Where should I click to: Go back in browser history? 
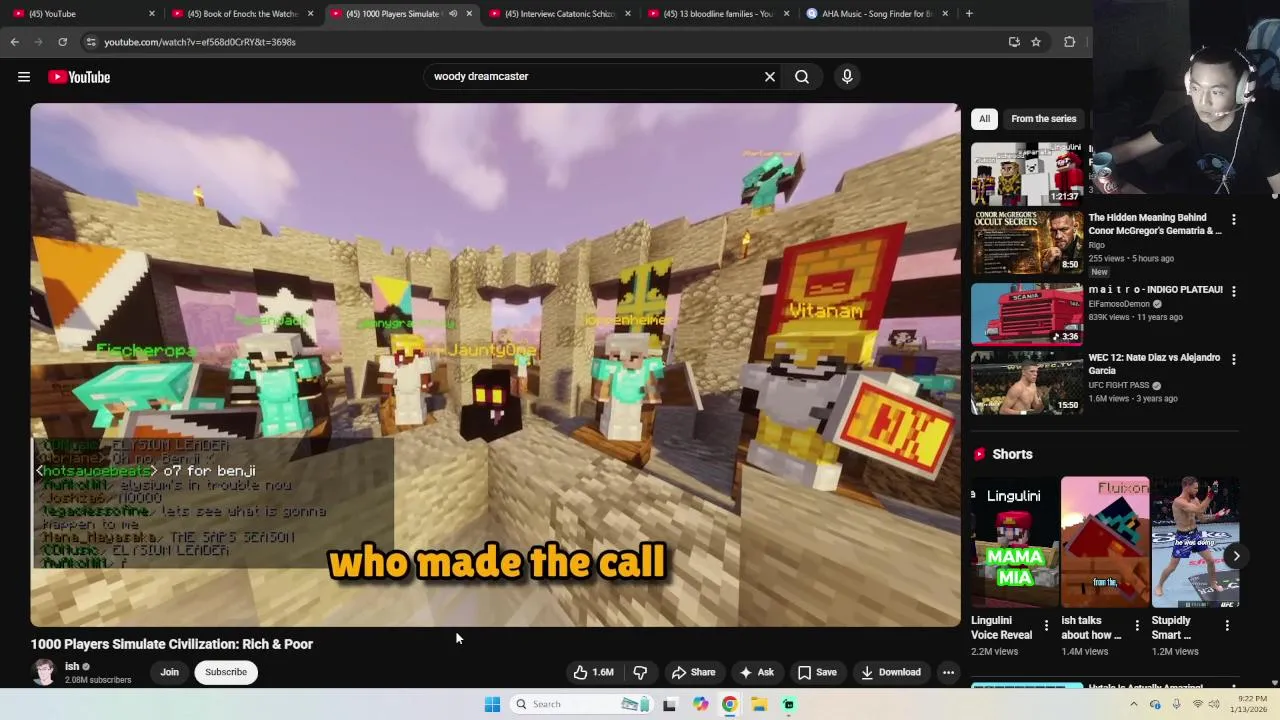point(15,42)
